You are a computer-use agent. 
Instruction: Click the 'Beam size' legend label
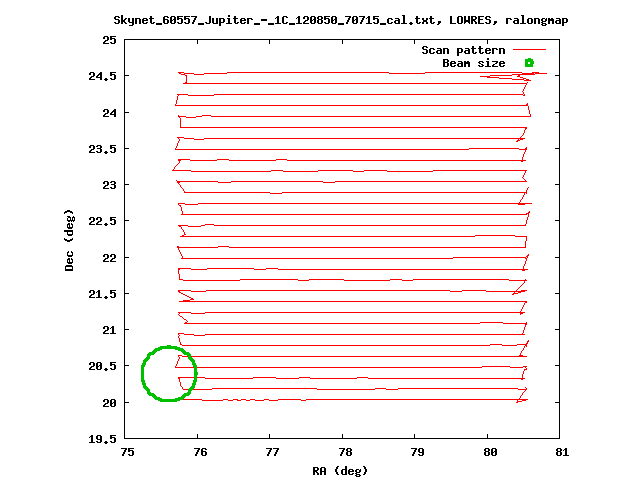(x=474, y=63)
